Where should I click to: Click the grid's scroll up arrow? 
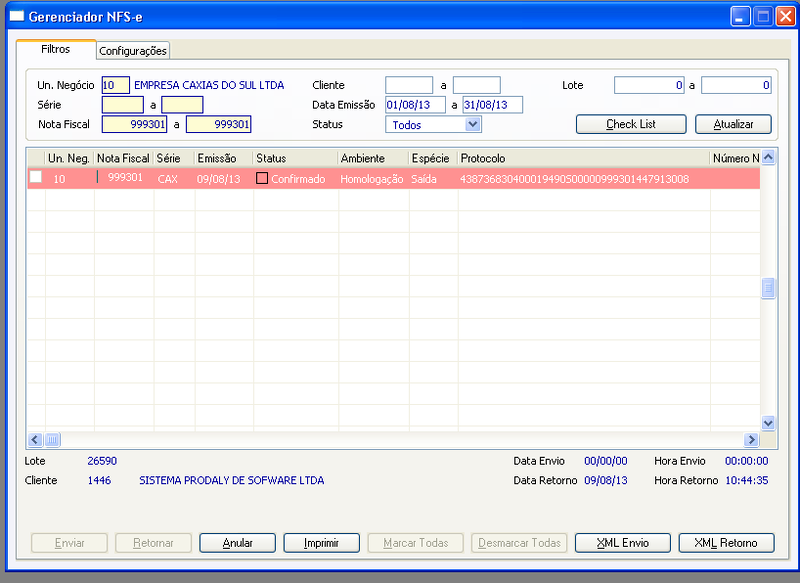point(768,157)
